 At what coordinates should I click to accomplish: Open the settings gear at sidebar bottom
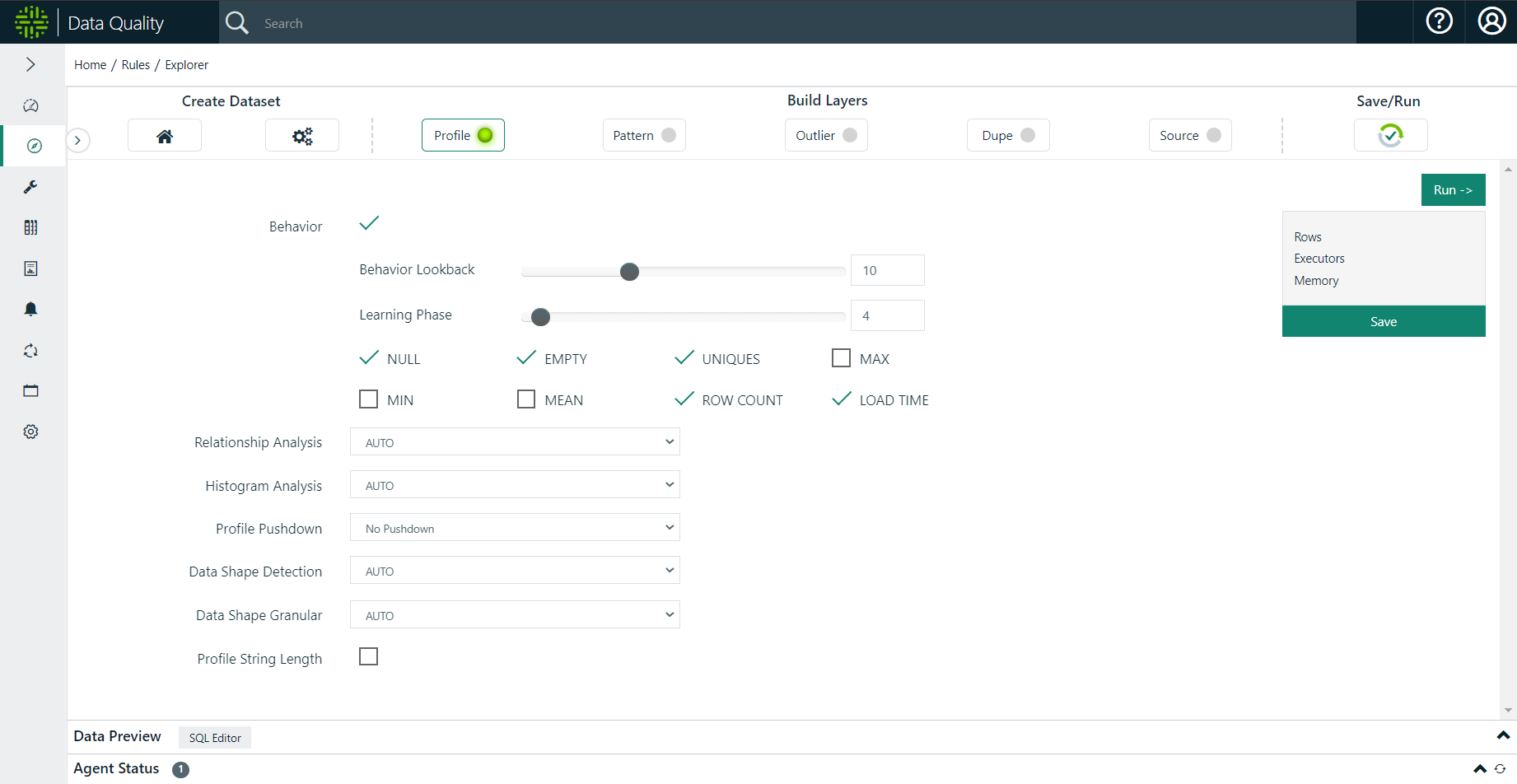click(30, 431)
